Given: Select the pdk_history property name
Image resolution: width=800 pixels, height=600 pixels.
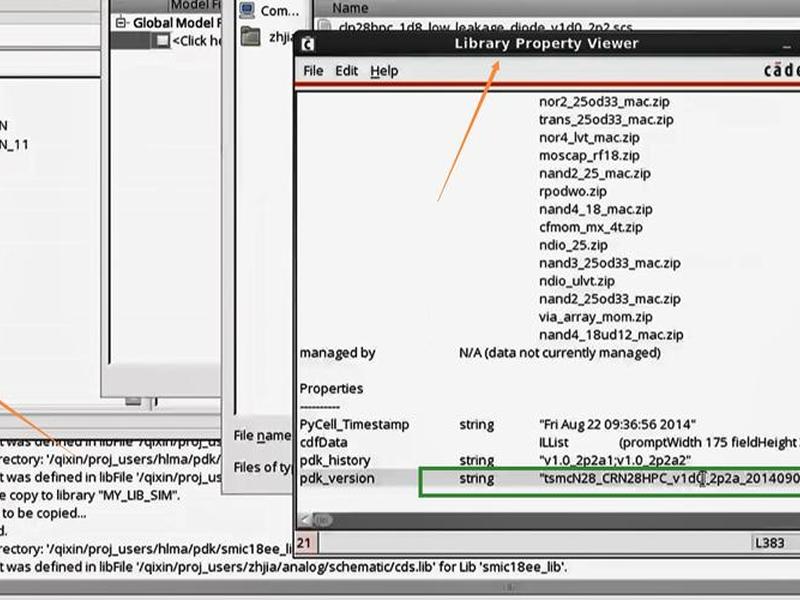Looking at the screenshot, I should 335,460.
